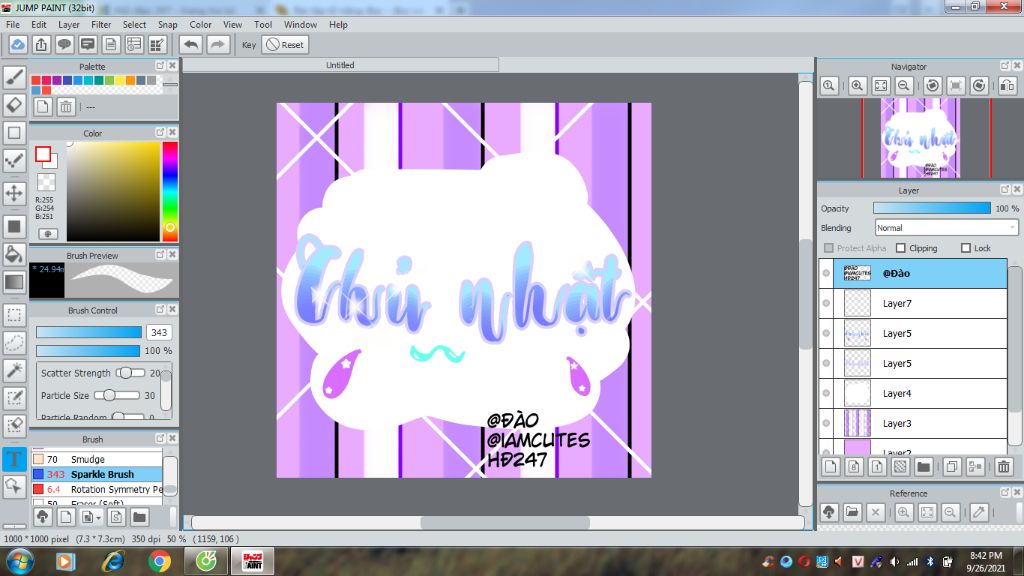Open the Layer menu
Screen dimensions: 1024x576
(x=69, y=25)
